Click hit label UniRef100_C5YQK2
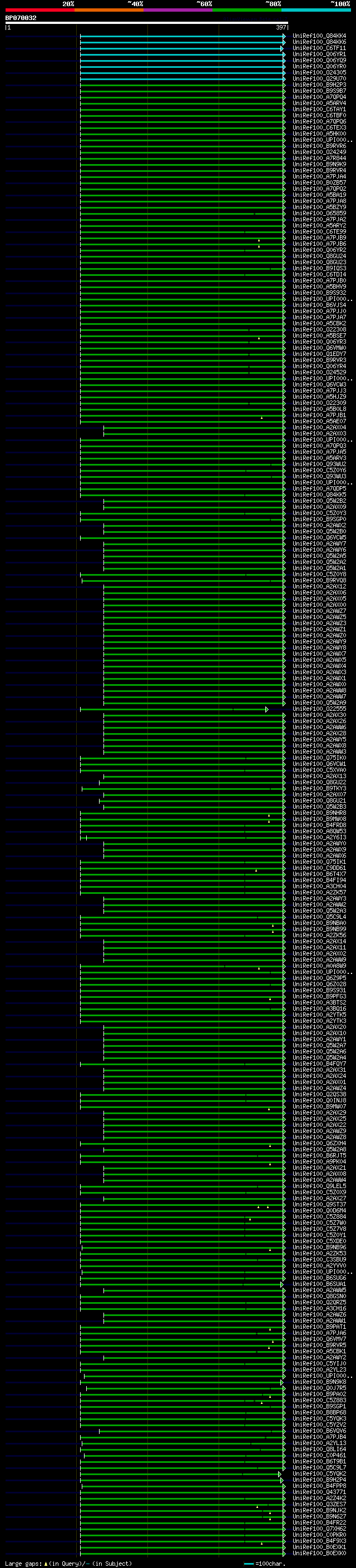The height and width of the screenshot is (1568, 356). (319, 1473)
